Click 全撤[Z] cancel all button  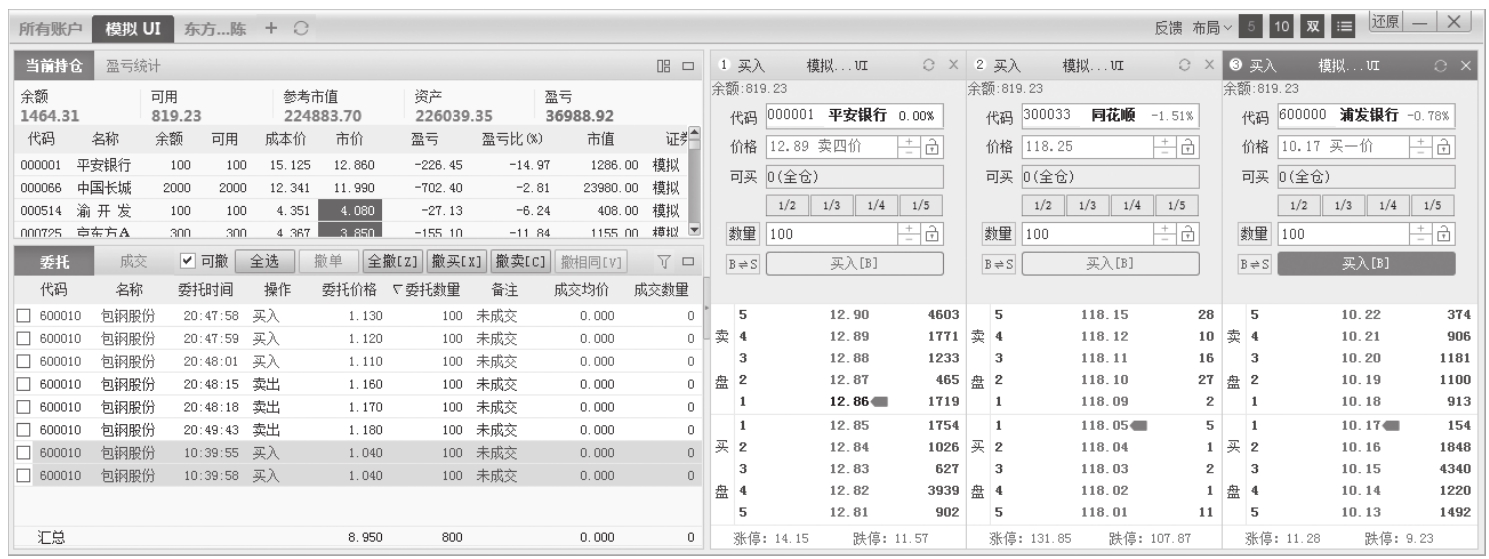(391, 262)
